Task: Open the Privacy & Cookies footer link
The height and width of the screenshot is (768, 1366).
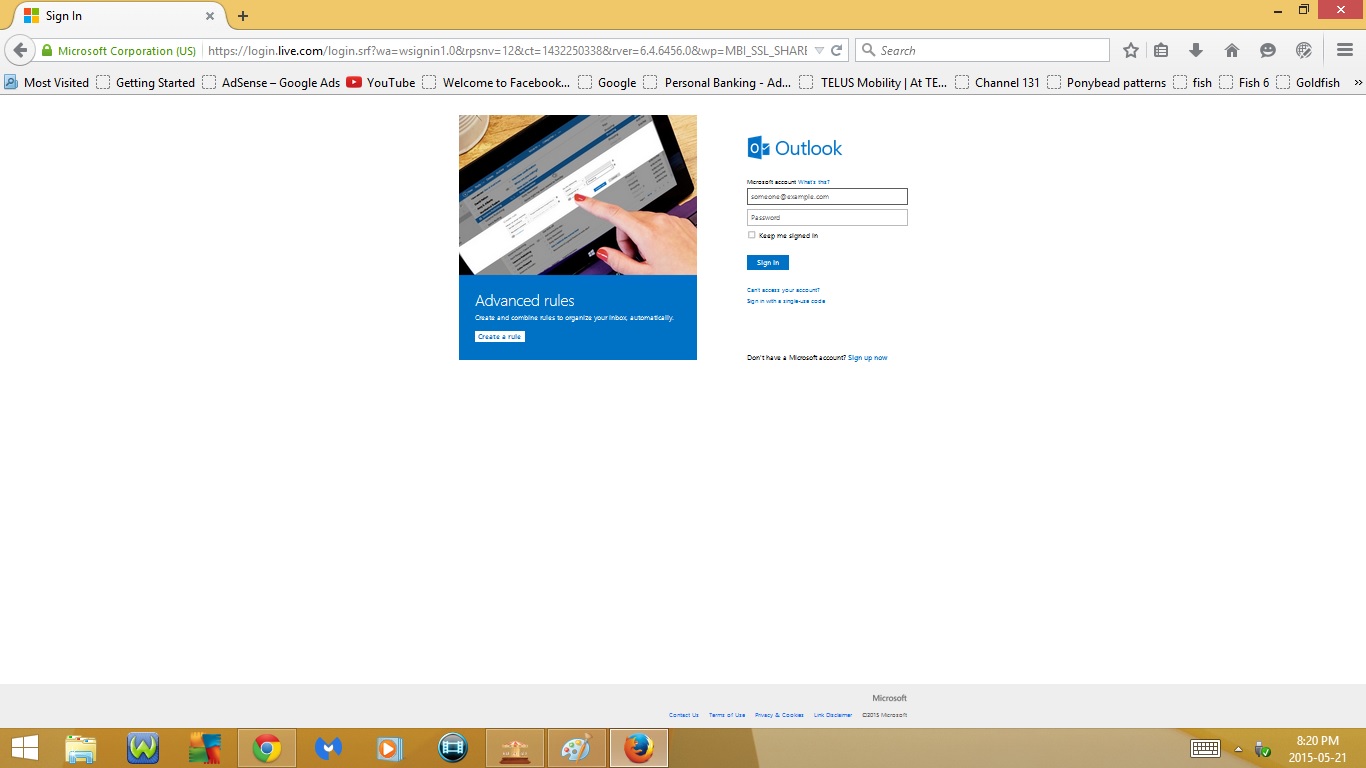Action: [x=779, y=715]
